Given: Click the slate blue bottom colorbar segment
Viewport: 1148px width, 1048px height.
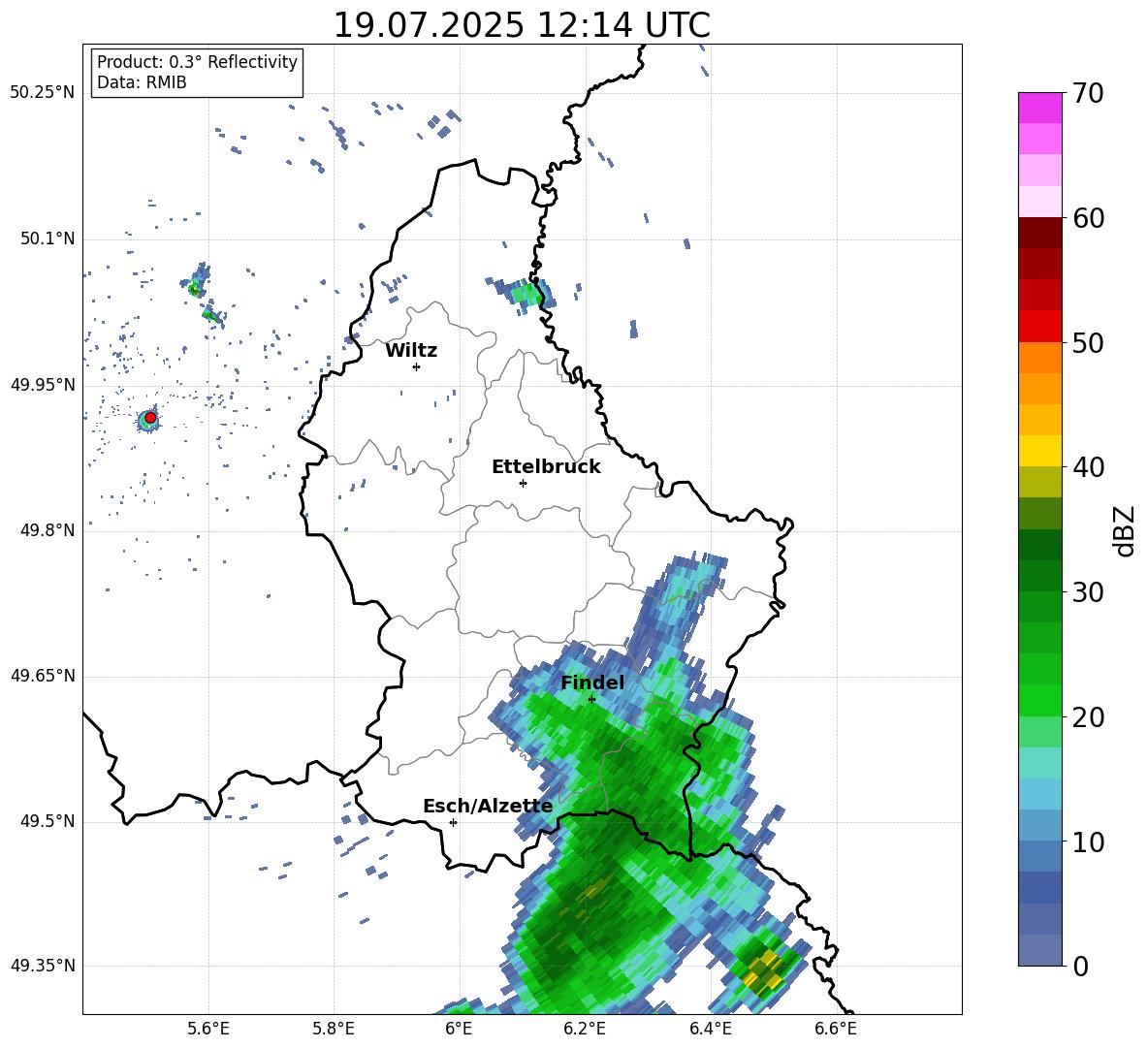Looking at the screenshot, I should point(1039,950).
